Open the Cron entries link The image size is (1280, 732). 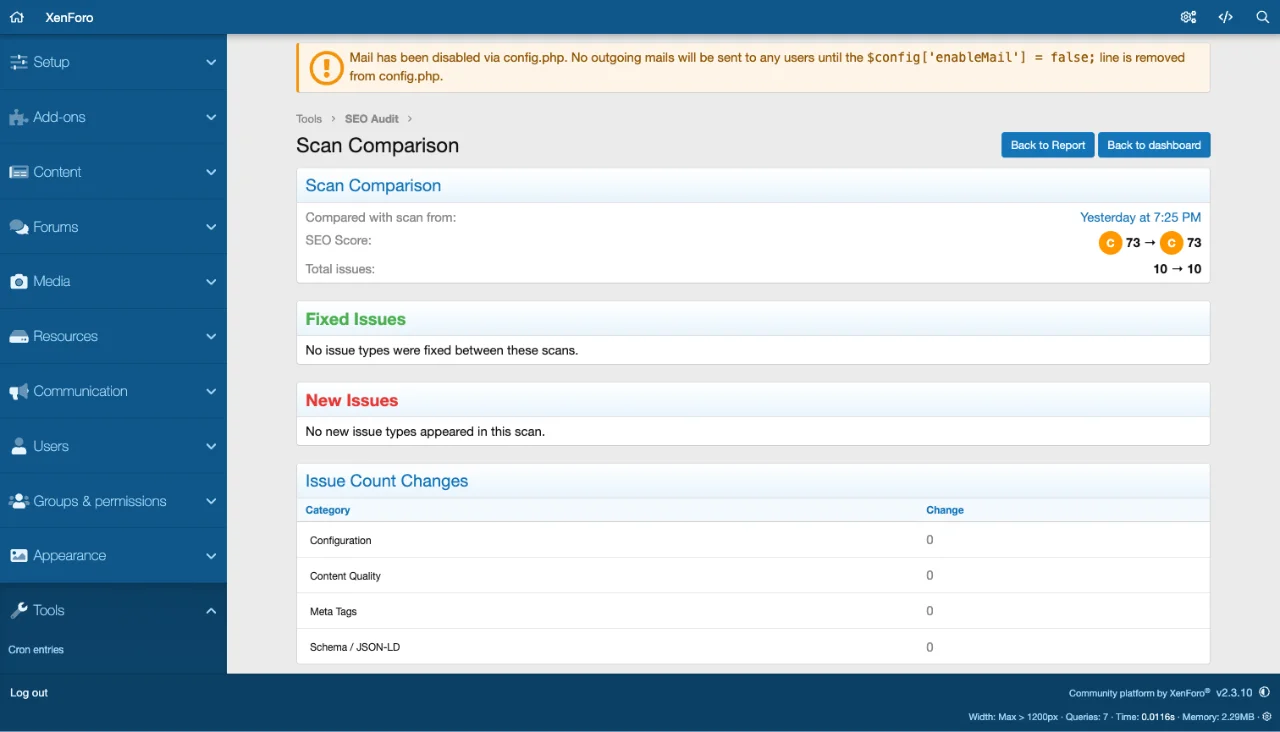36,650
